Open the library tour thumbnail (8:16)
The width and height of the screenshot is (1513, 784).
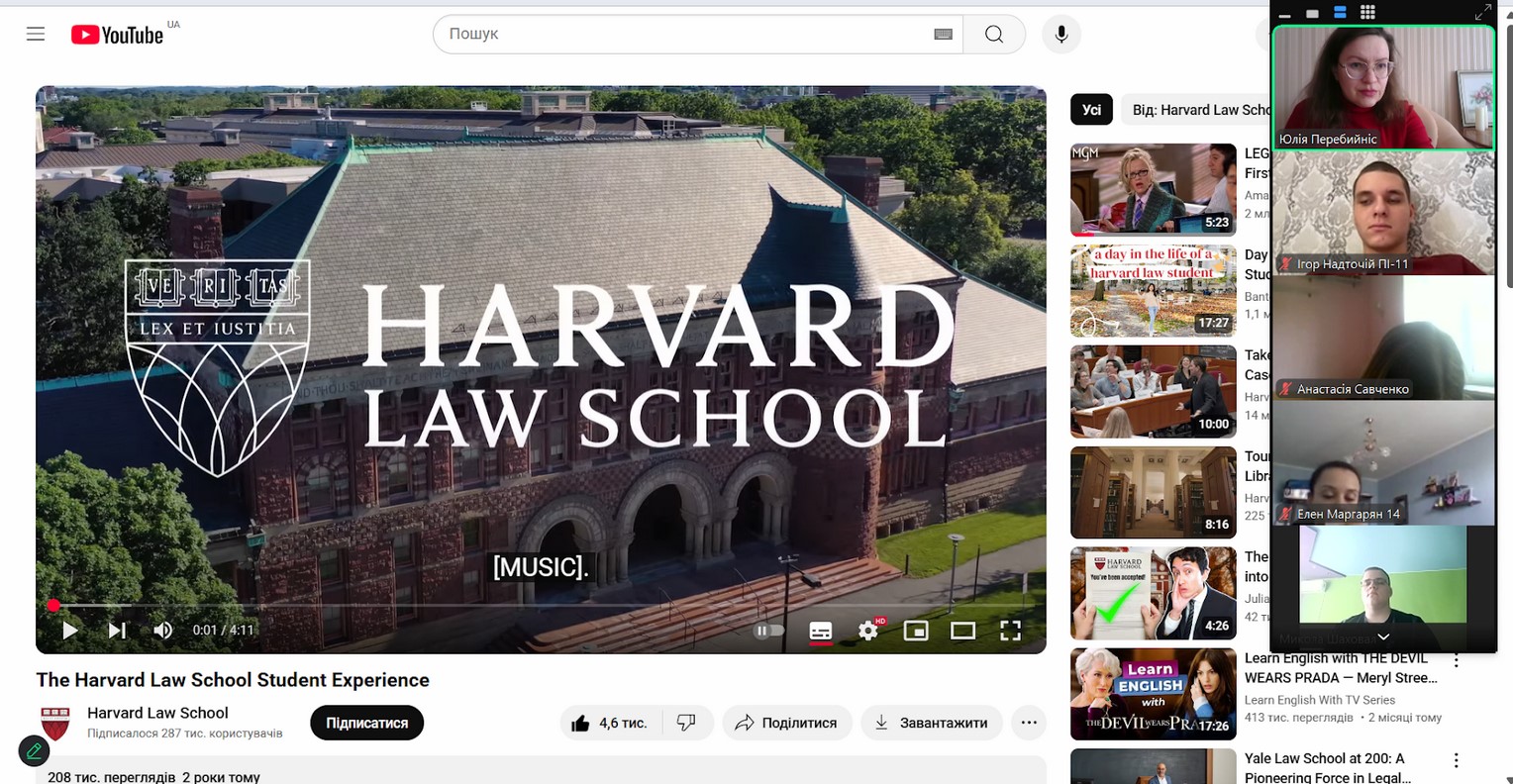[1154, 492]
